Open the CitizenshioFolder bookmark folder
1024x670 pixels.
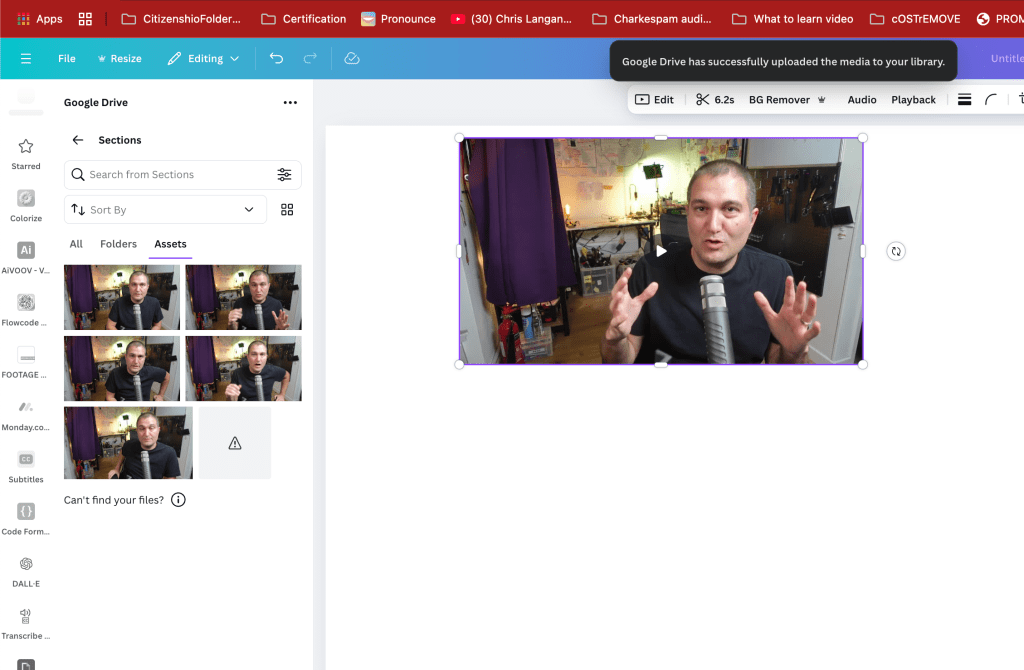click(181, 19)
